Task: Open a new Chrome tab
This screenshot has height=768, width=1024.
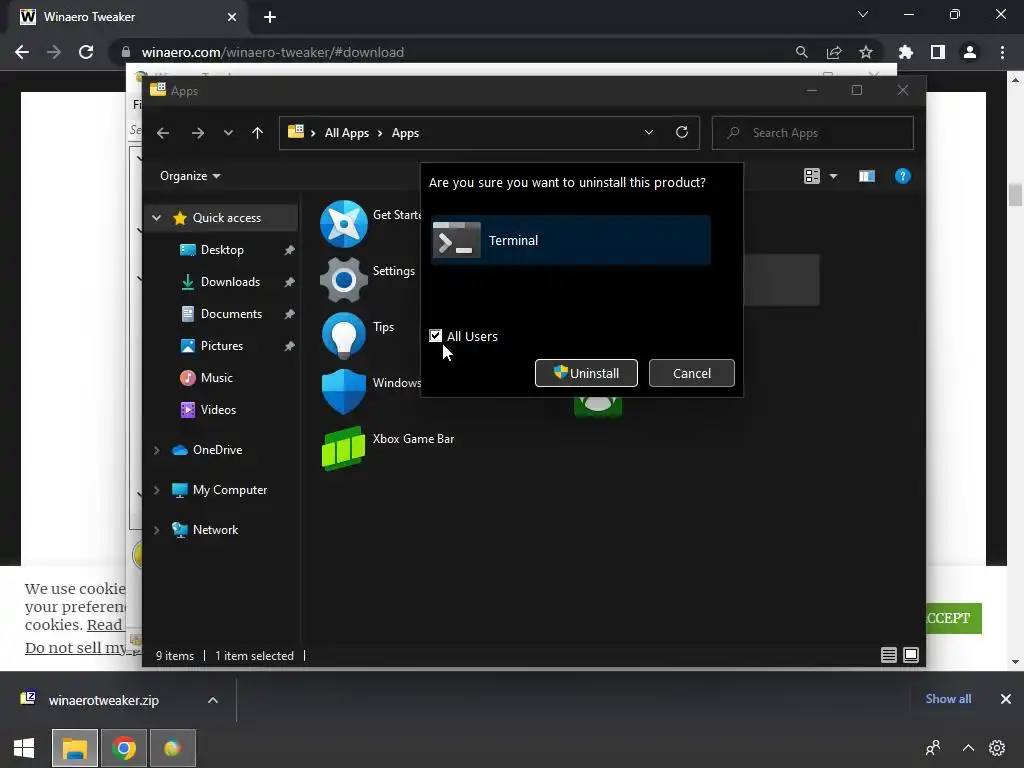Action: [x=270, y=17]
